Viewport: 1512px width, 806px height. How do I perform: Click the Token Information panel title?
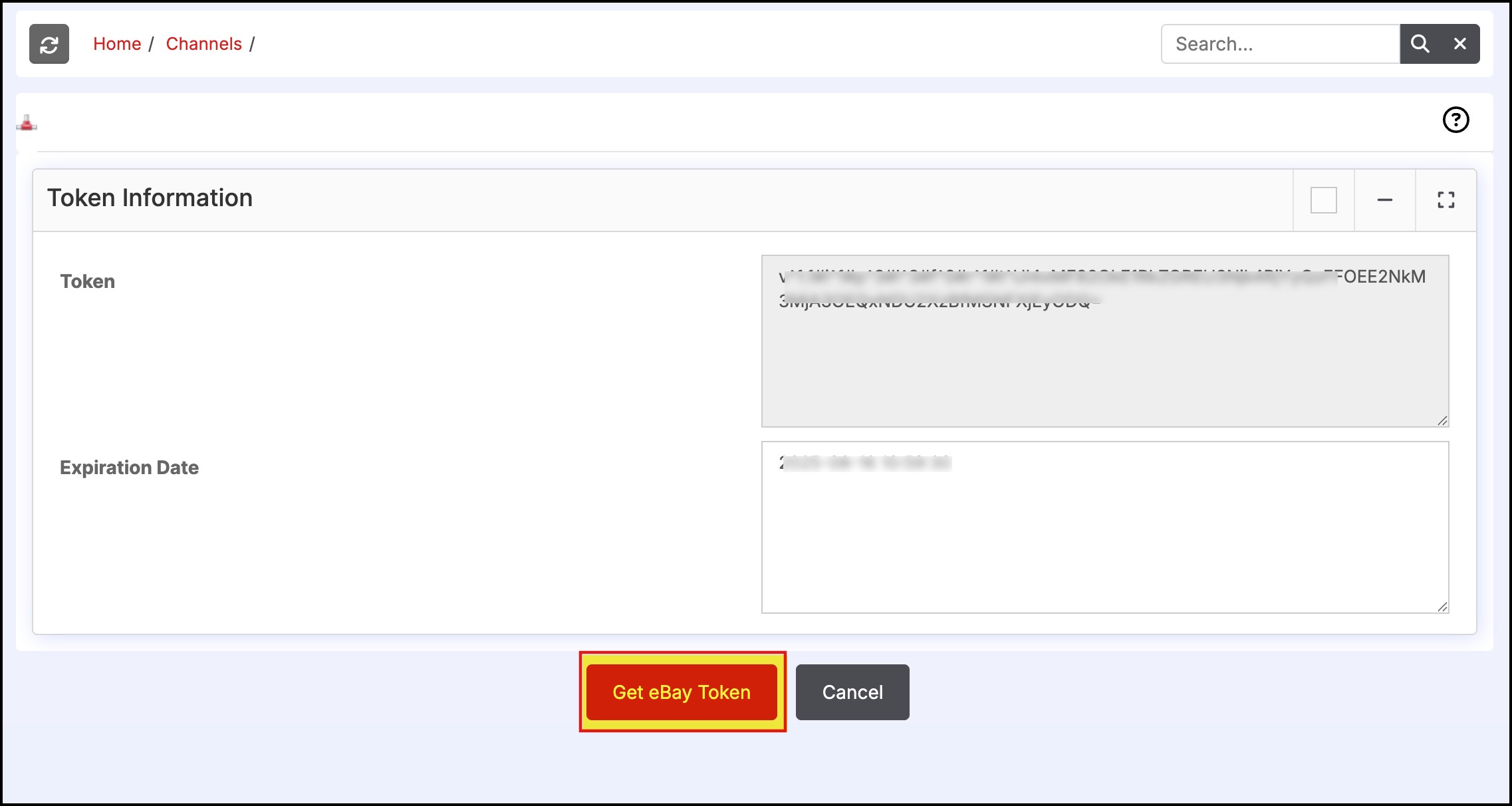click(x=150, y=198)
